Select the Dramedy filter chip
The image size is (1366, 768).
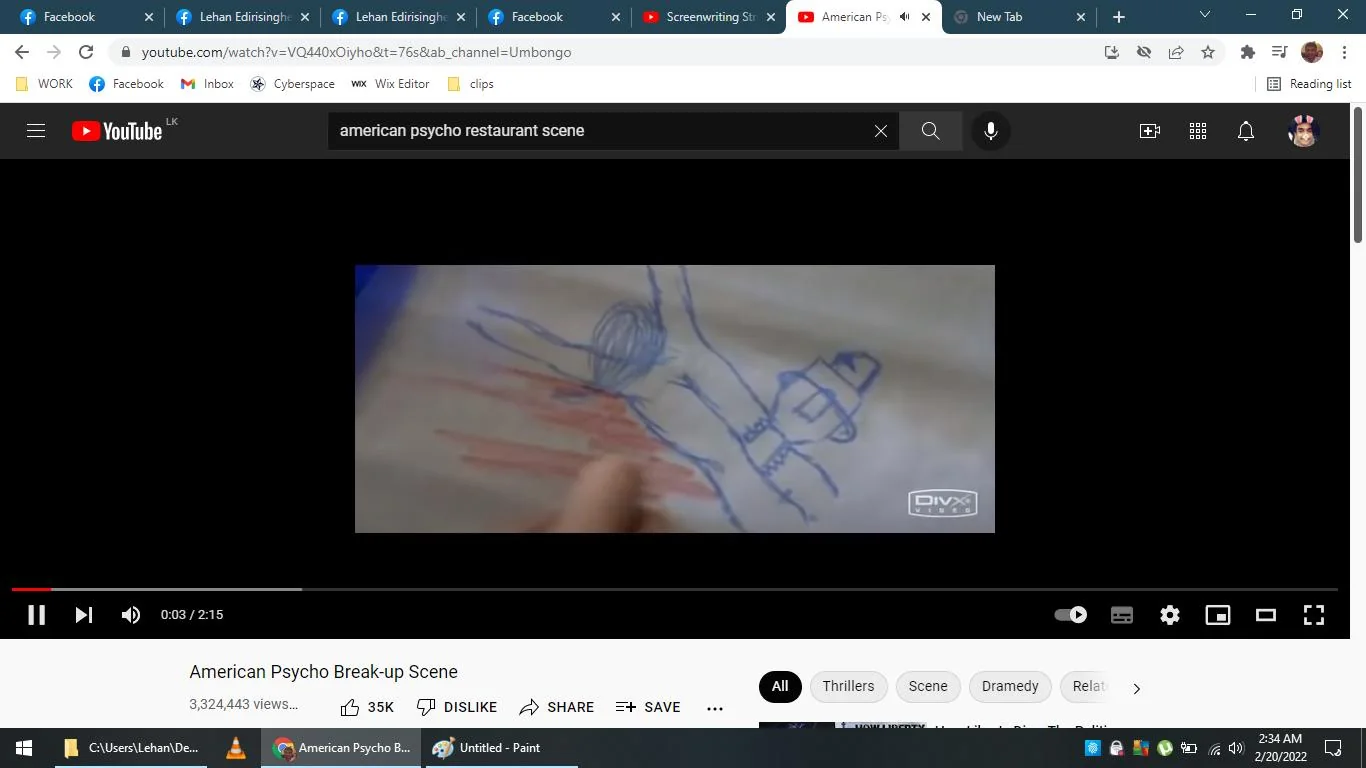(1010, 686)
